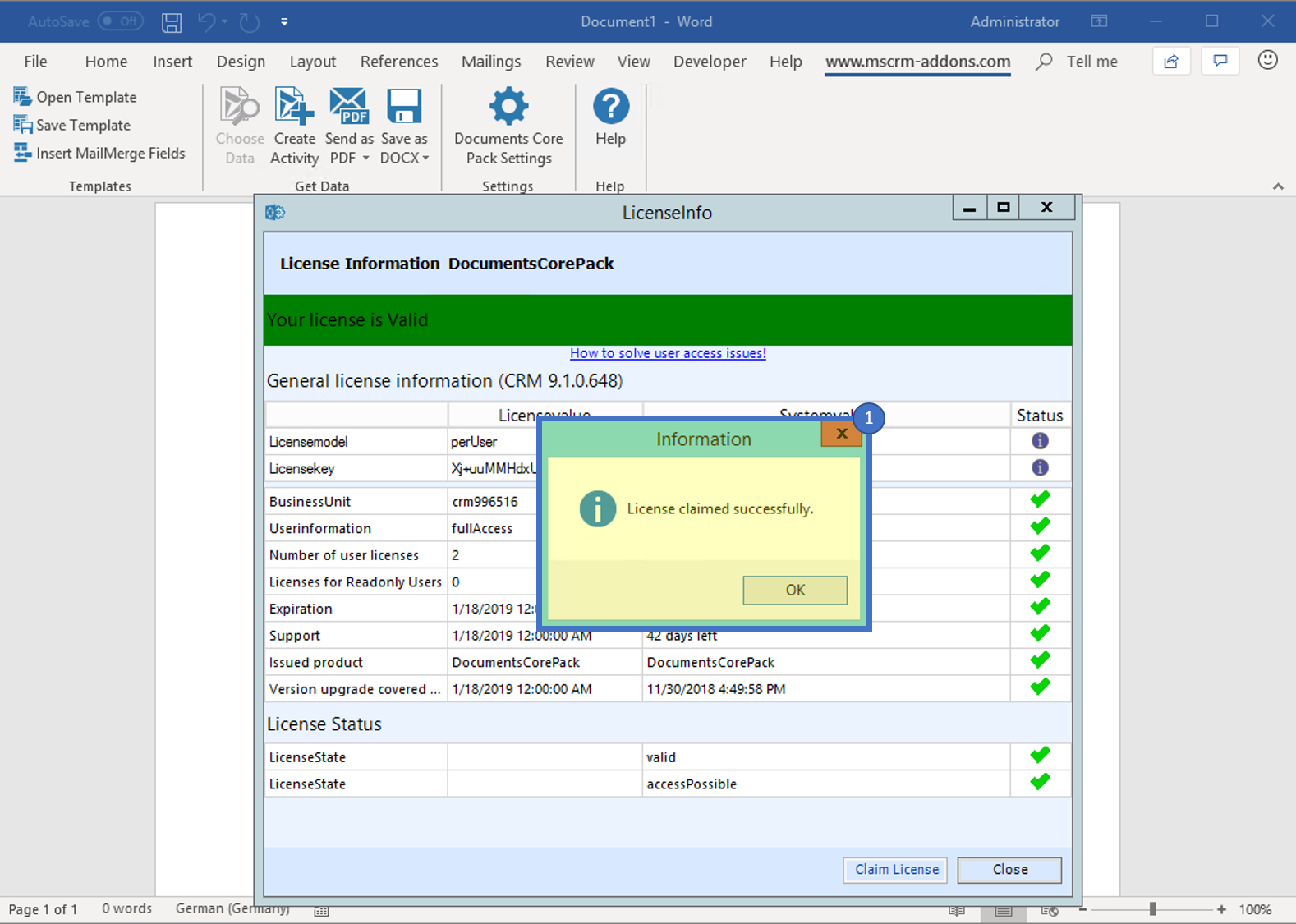Click info status icon in Licensekey row

pyautogui.click(x=1040, y=467)
